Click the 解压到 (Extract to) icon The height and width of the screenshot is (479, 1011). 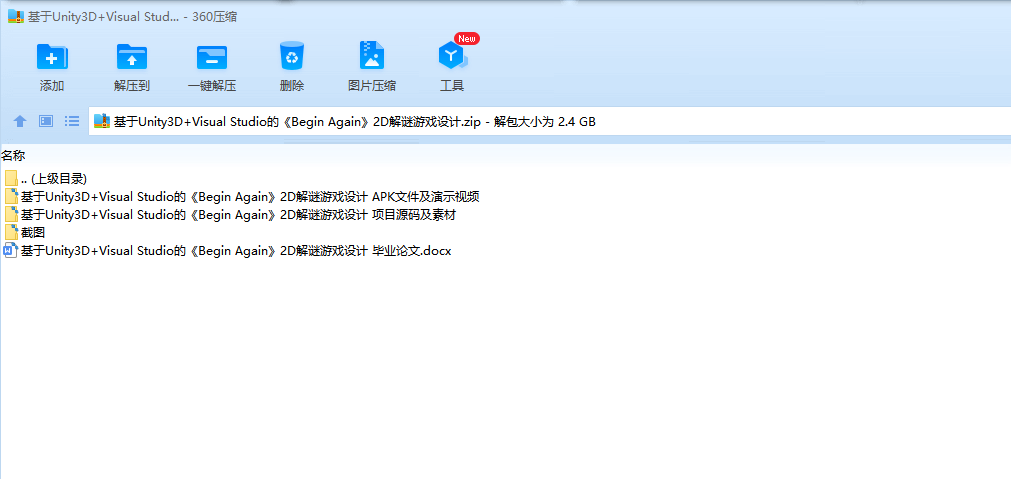[x=132, y=57]
